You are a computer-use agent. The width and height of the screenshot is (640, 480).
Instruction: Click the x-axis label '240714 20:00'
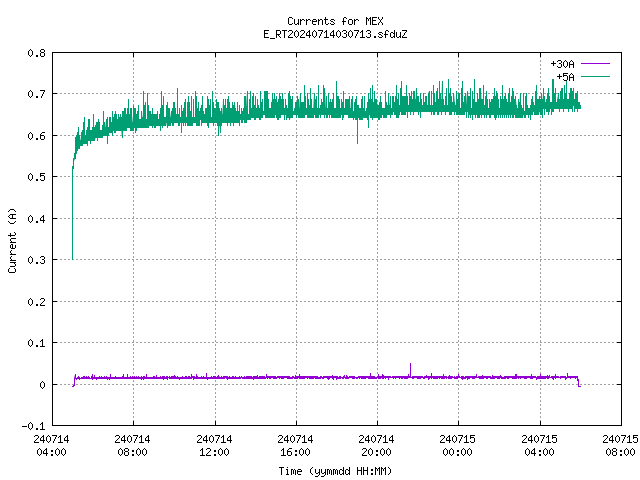376,445
